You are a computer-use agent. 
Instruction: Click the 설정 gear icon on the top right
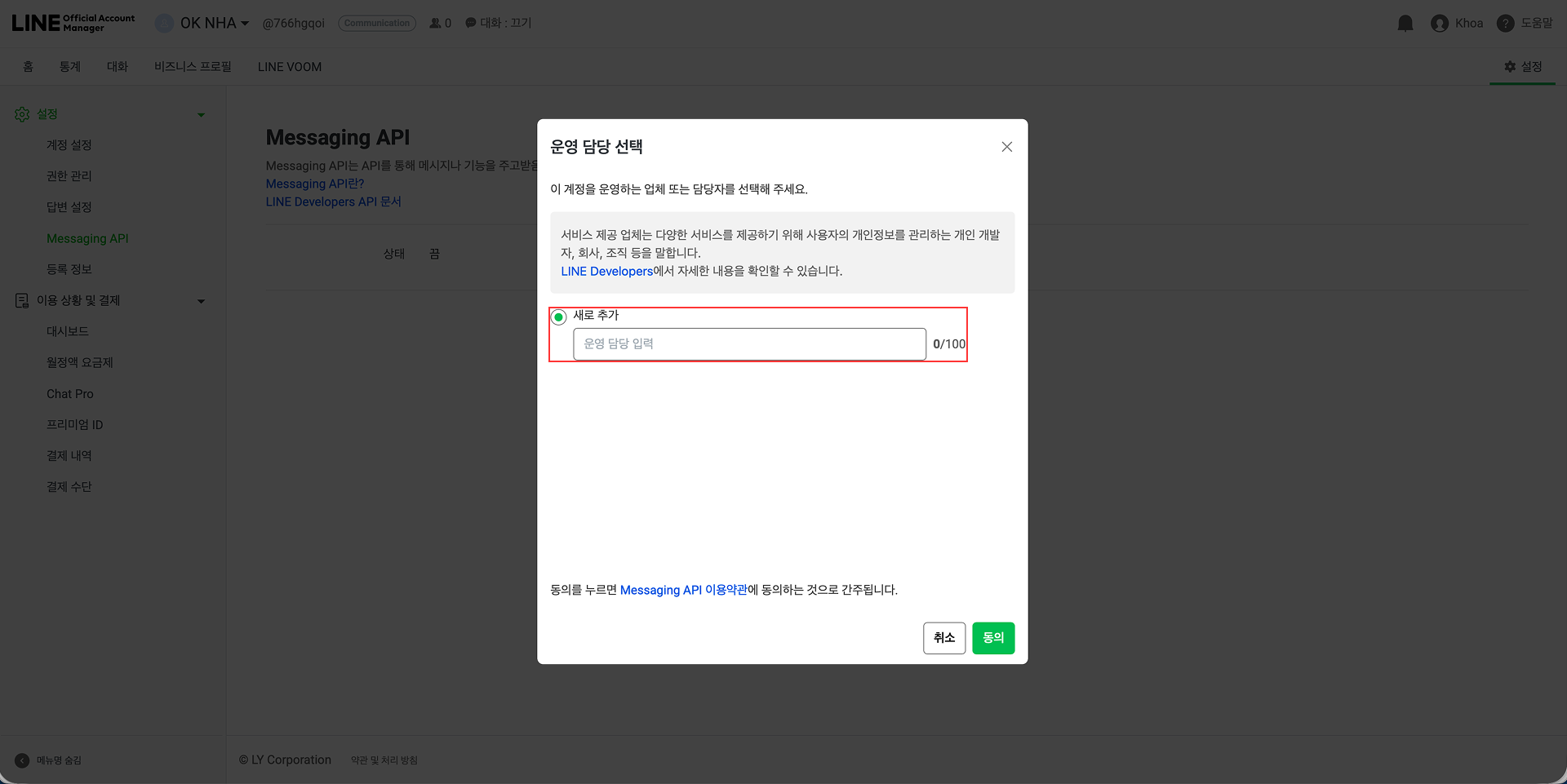tap(1510, 67)
